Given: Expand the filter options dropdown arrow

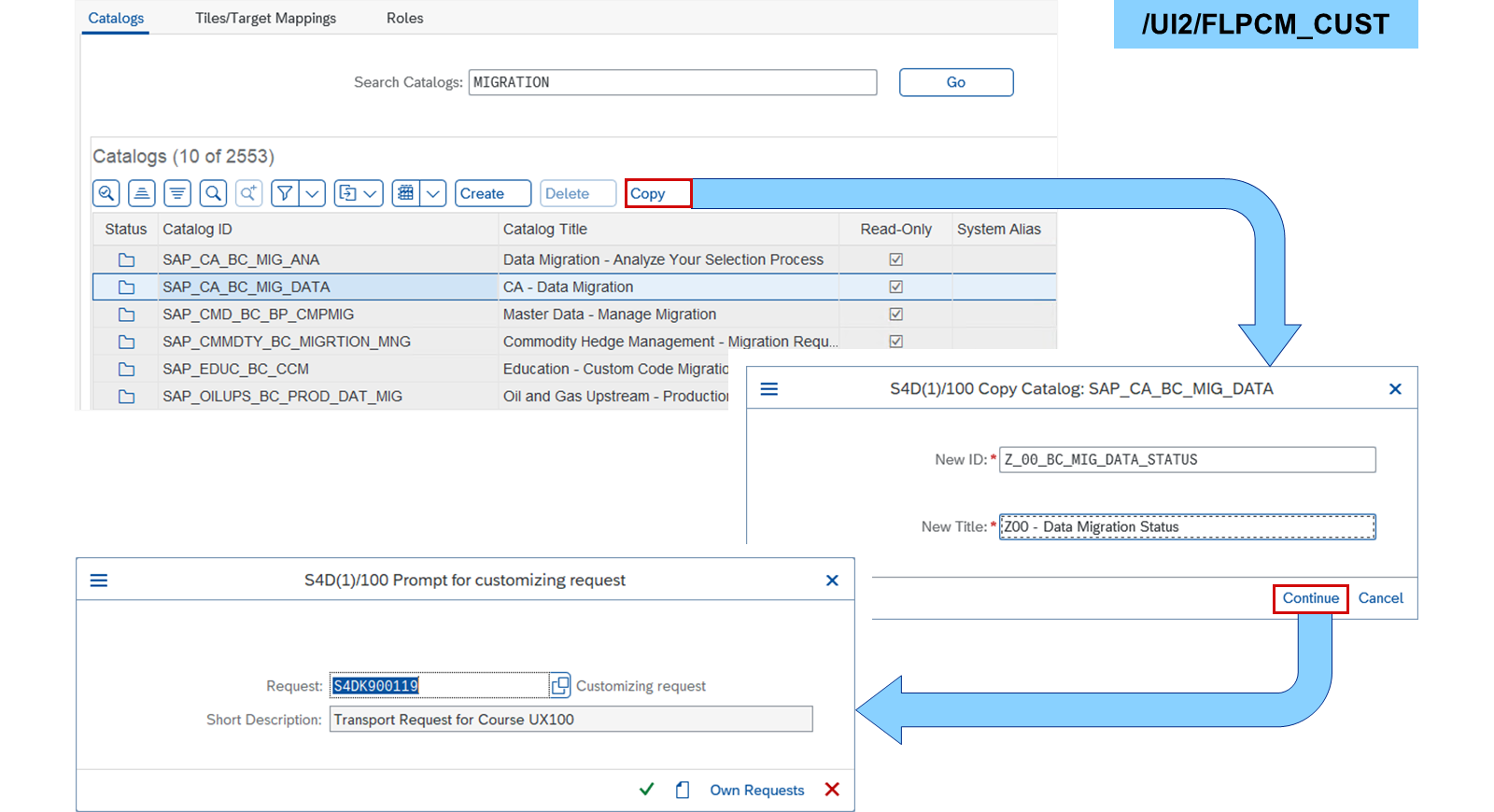Looking at the screenshot, I should click(313, 193).
